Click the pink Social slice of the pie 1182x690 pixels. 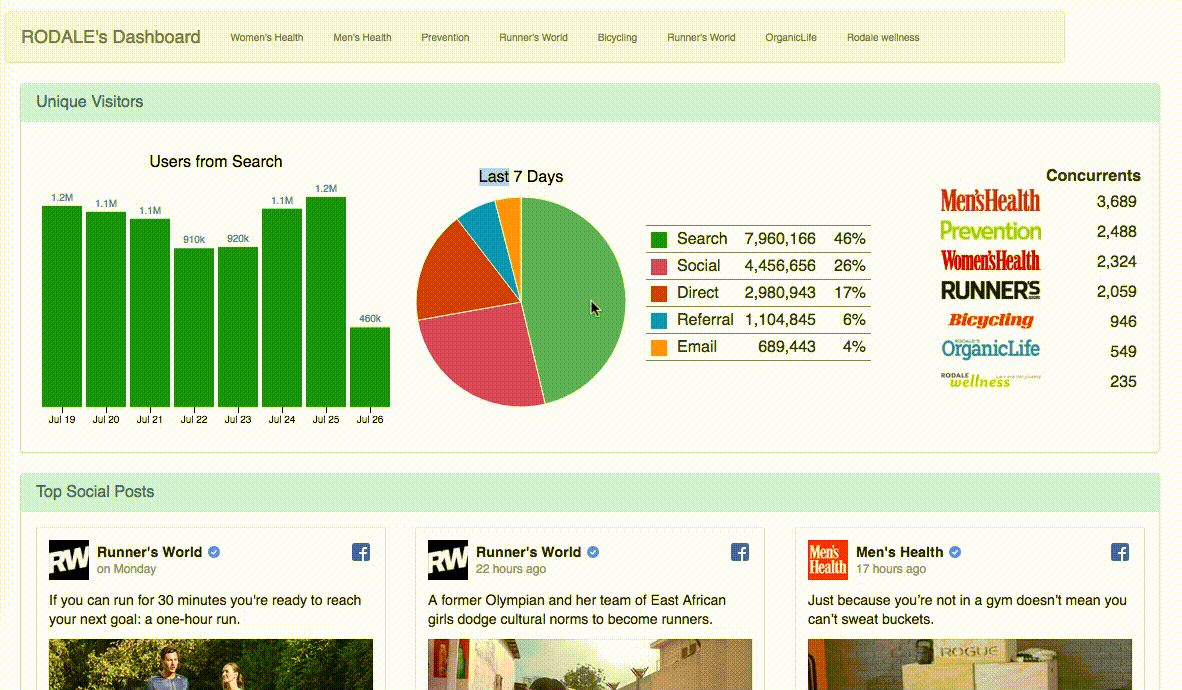coord(482,354)
